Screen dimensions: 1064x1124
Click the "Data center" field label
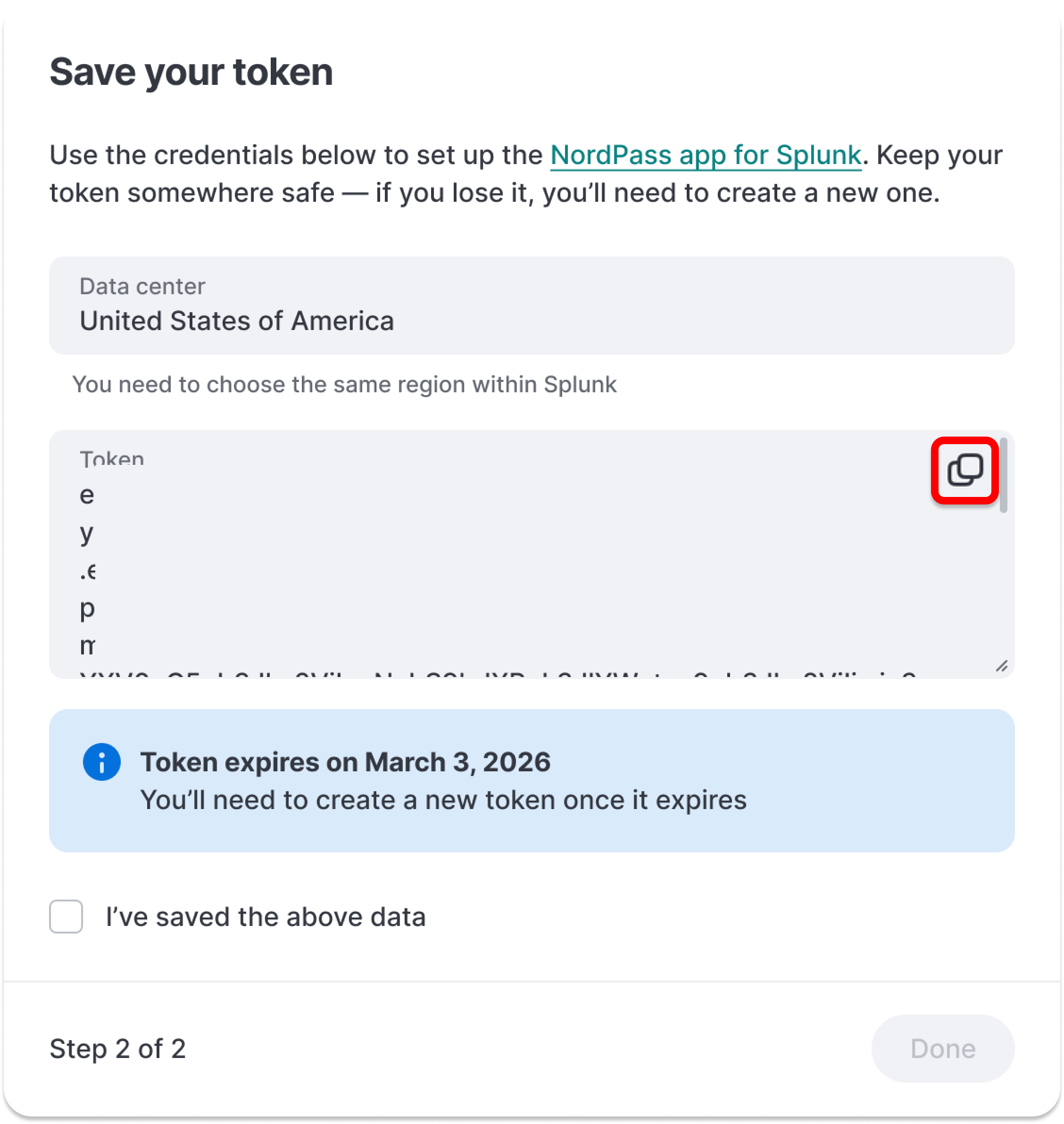(142, 286)
